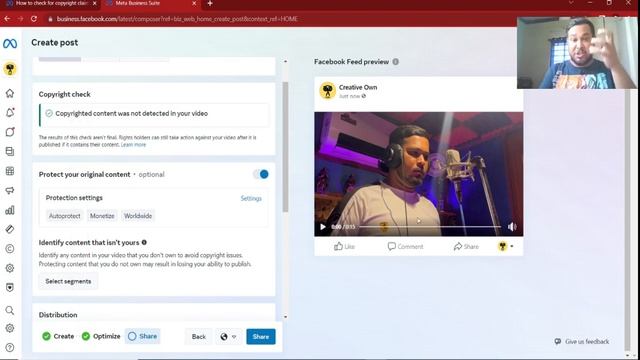Open the gear cog icon below copyright icon

(10, 268)
